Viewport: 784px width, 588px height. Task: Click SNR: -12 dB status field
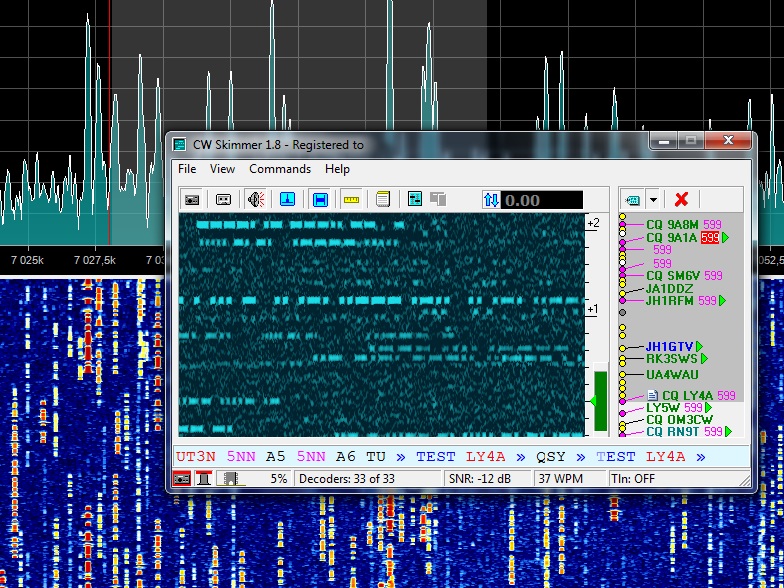click(x=480, y=479)
